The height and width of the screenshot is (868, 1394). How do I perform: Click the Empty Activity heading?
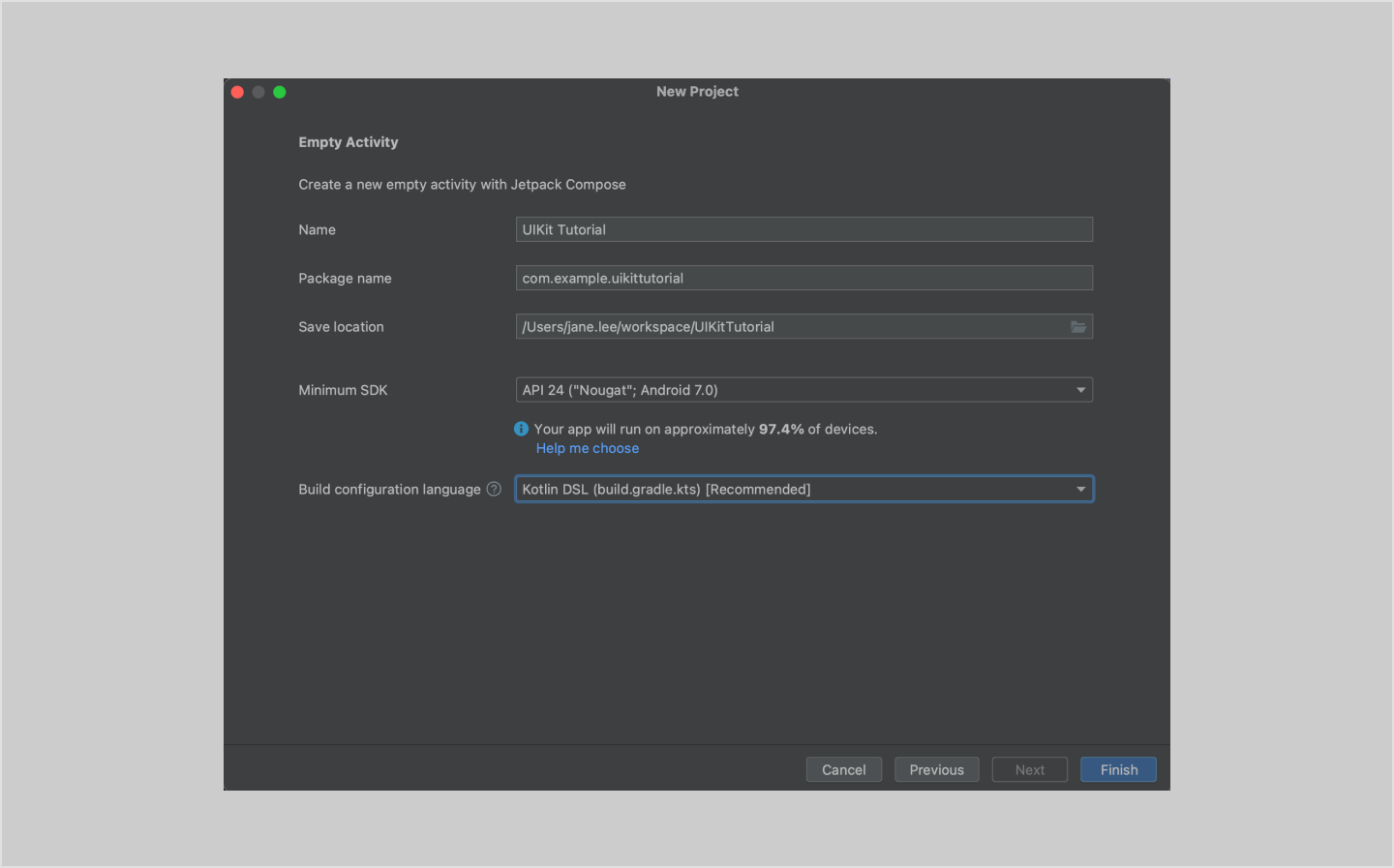pyautogui.click(x=348, y=142)
